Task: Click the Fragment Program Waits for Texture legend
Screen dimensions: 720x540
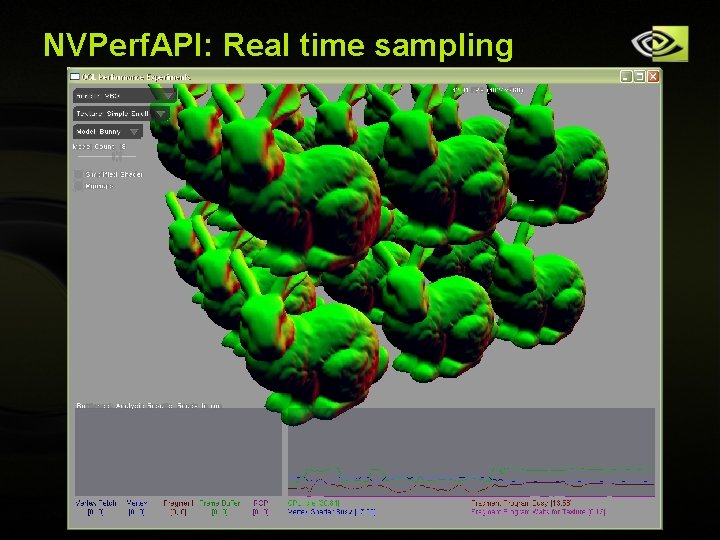Action: pyautogui.click(x=538, y=511)
